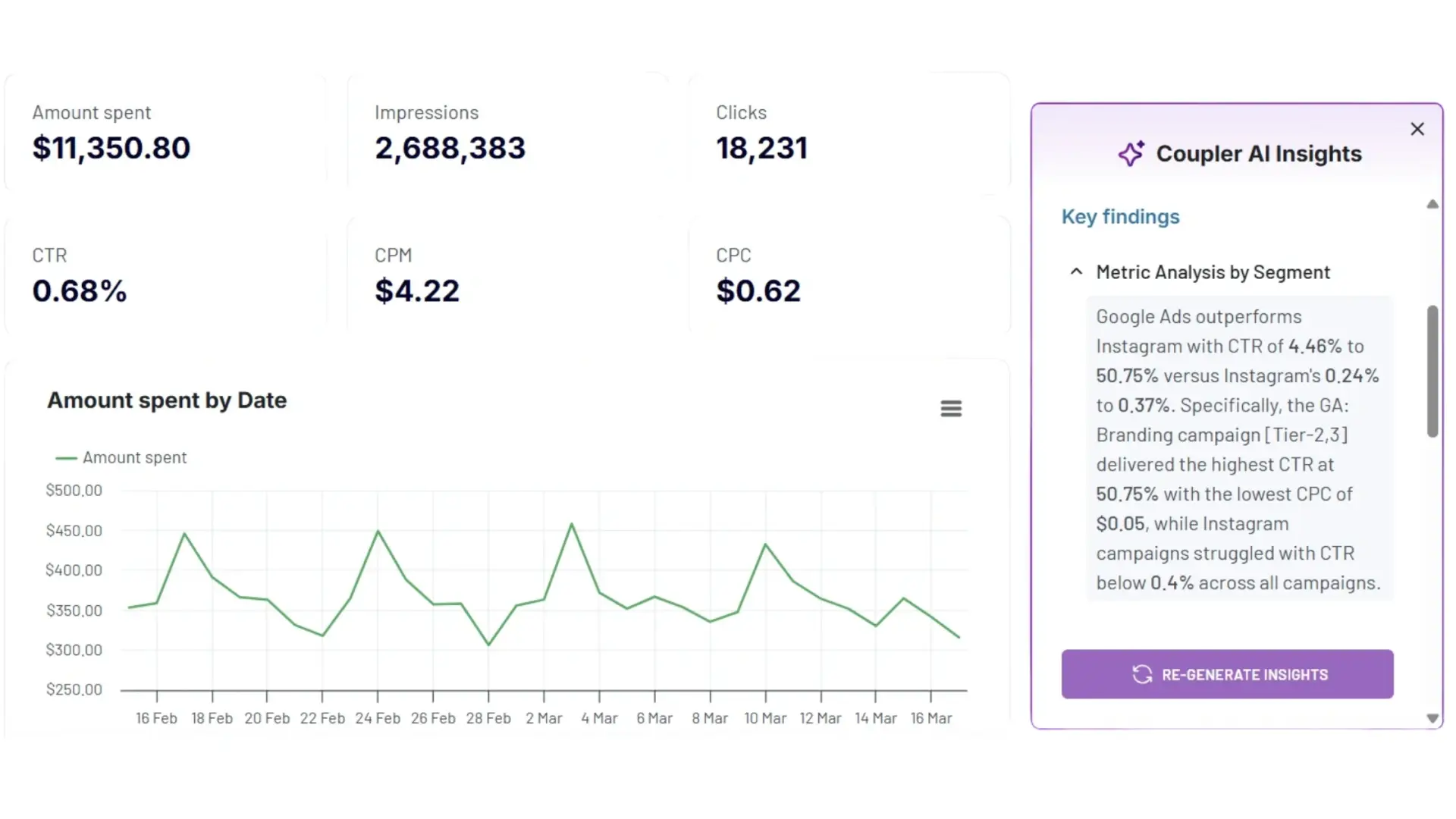This screenshot has height=819, width=1456.
Task: Click the AI sparkle icon beside Coupler AI Insights
Action: [x=1131, y=154]
